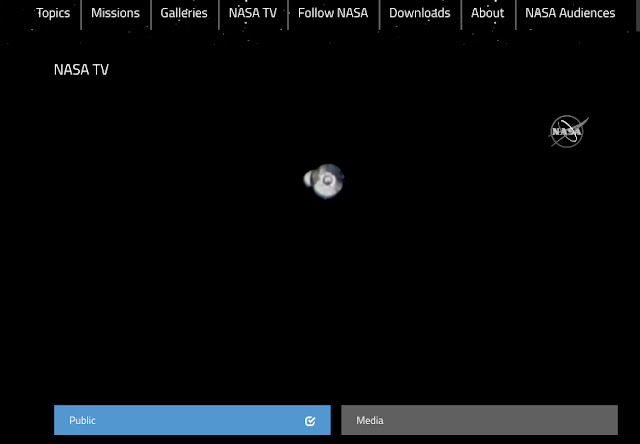640x444 pixels.
Task: Switch to the Media channel tab
Action: tap(480, 420)
